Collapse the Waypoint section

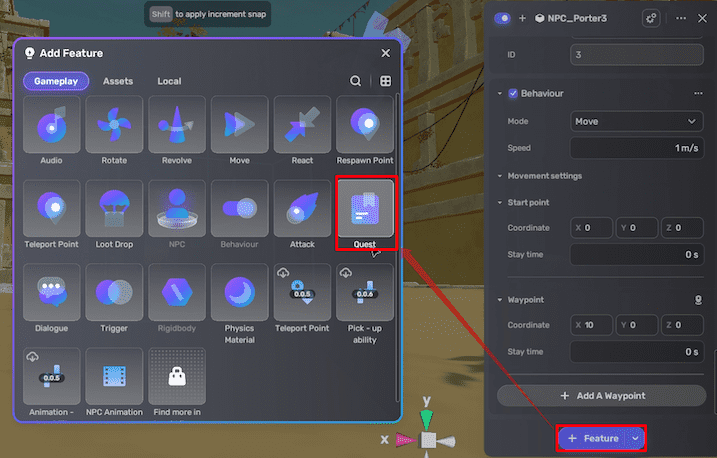pyautogui.click(x=500, y=299)
